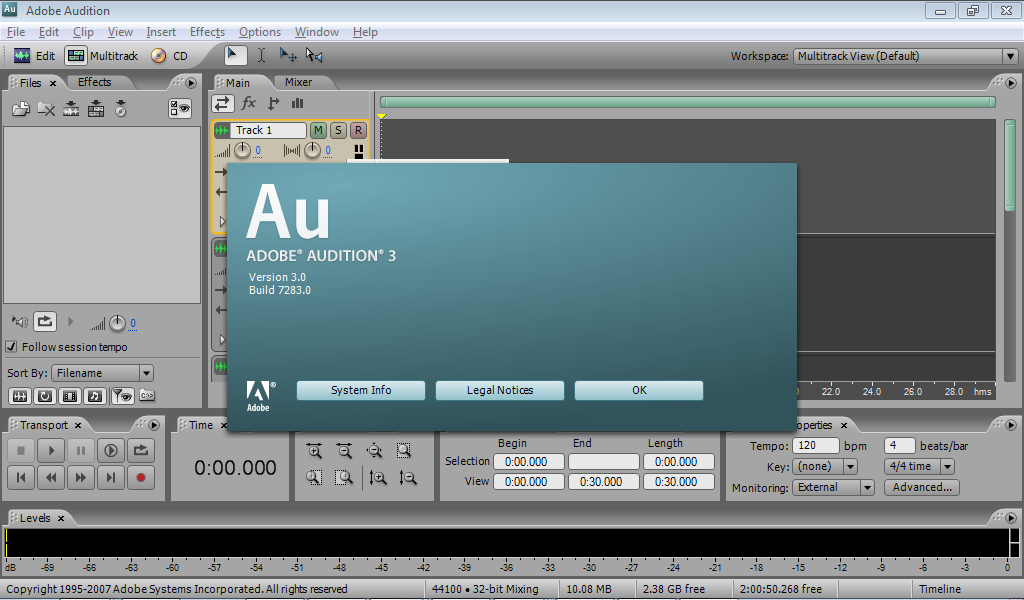The image size is (1024, 600).
Task: Show the EQ controls bars icon
Action: (298, 103)
